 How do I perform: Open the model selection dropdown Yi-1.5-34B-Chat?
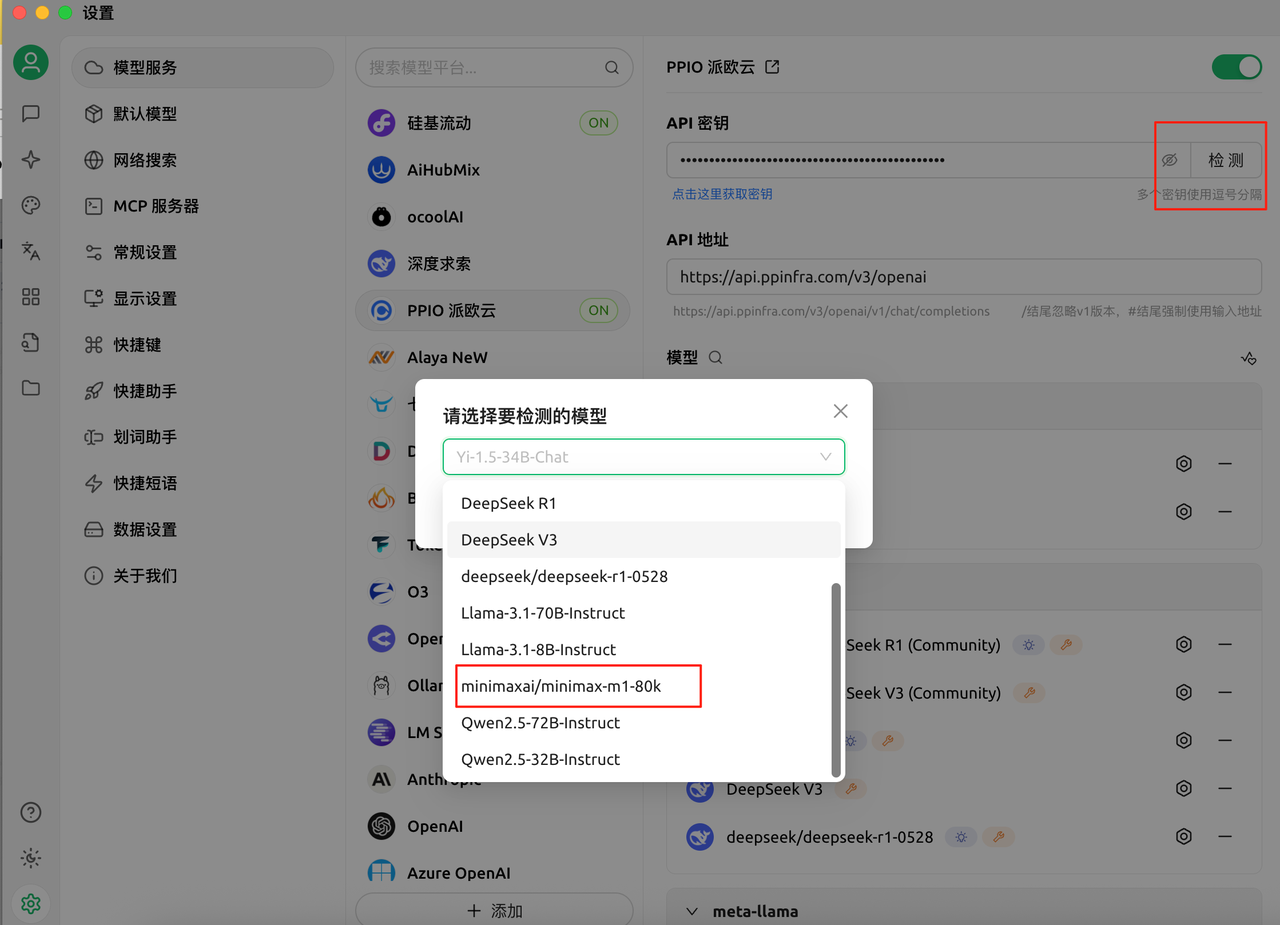[644, 457]
